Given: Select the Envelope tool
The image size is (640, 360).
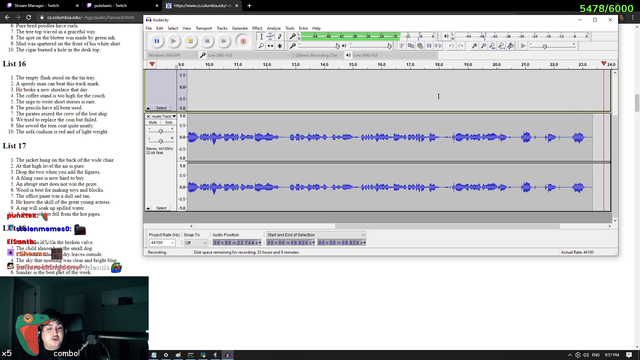Looking at the screenshot, I should click(270, 37).
